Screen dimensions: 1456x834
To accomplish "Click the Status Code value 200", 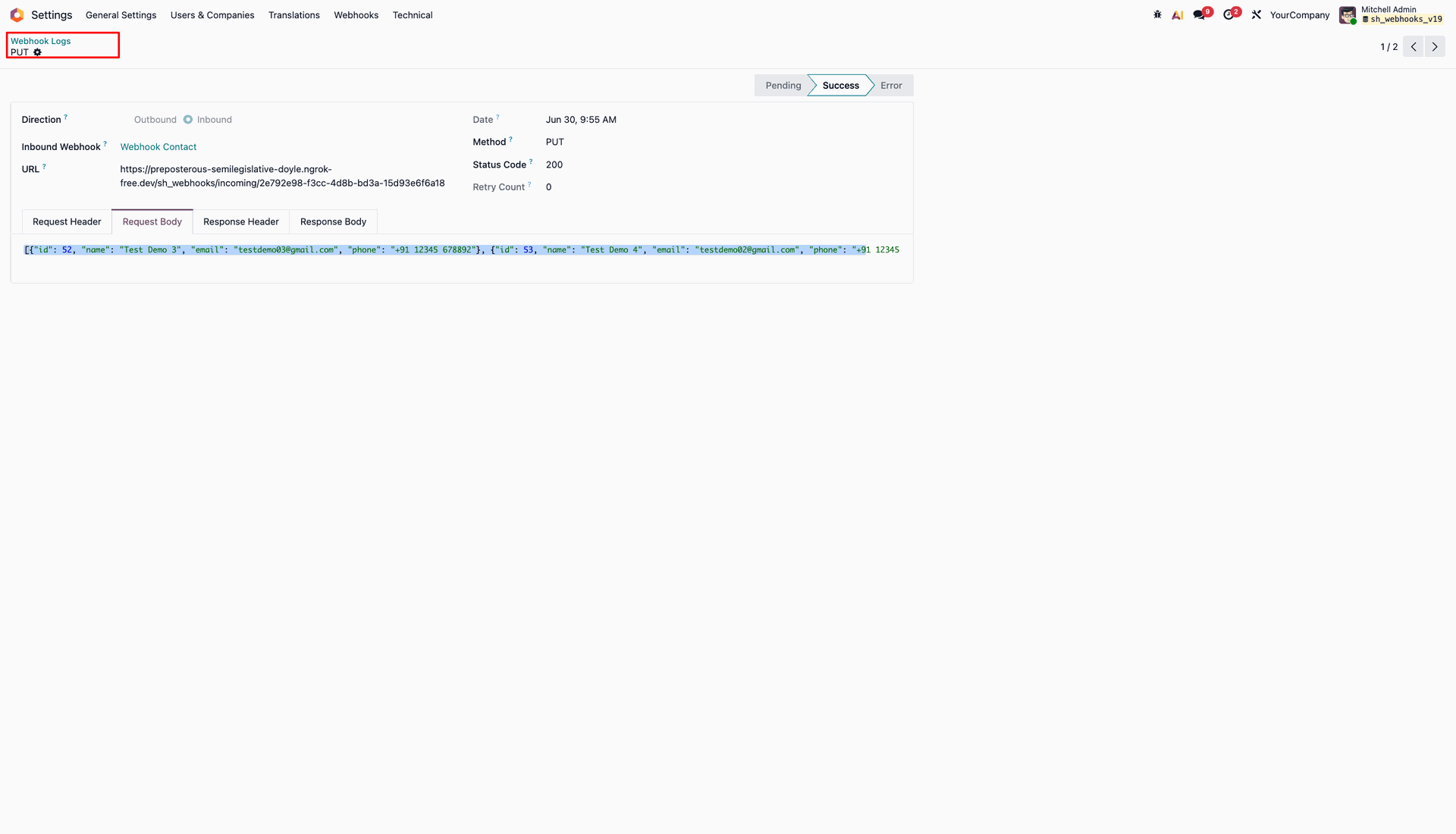I will [x=554, y=165].
